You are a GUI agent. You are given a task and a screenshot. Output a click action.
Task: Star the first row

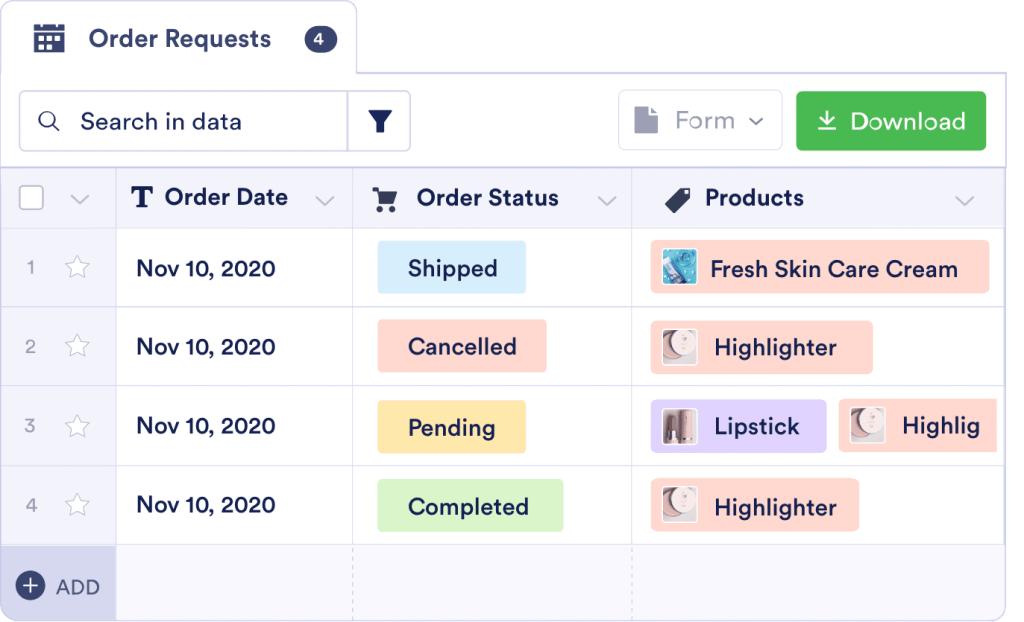click(x=77, y=268)
